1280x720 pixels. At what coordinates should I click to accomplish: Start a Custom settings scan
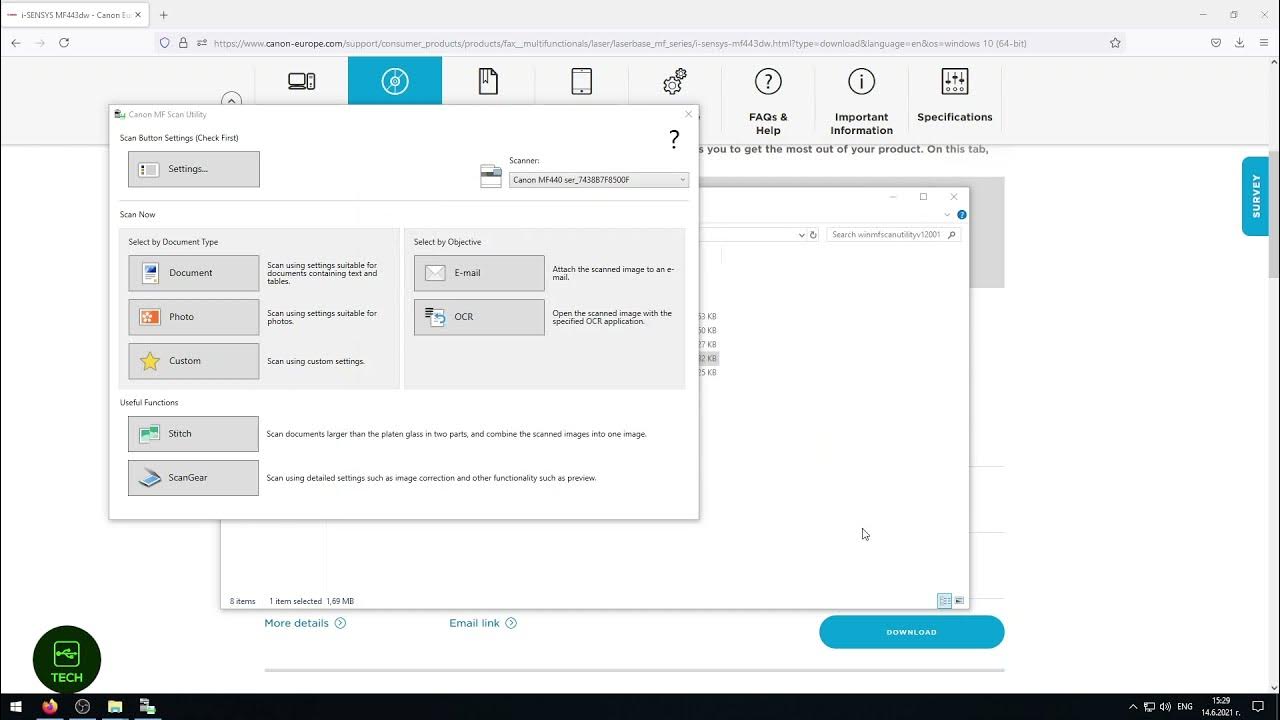[x=193, y=361]
